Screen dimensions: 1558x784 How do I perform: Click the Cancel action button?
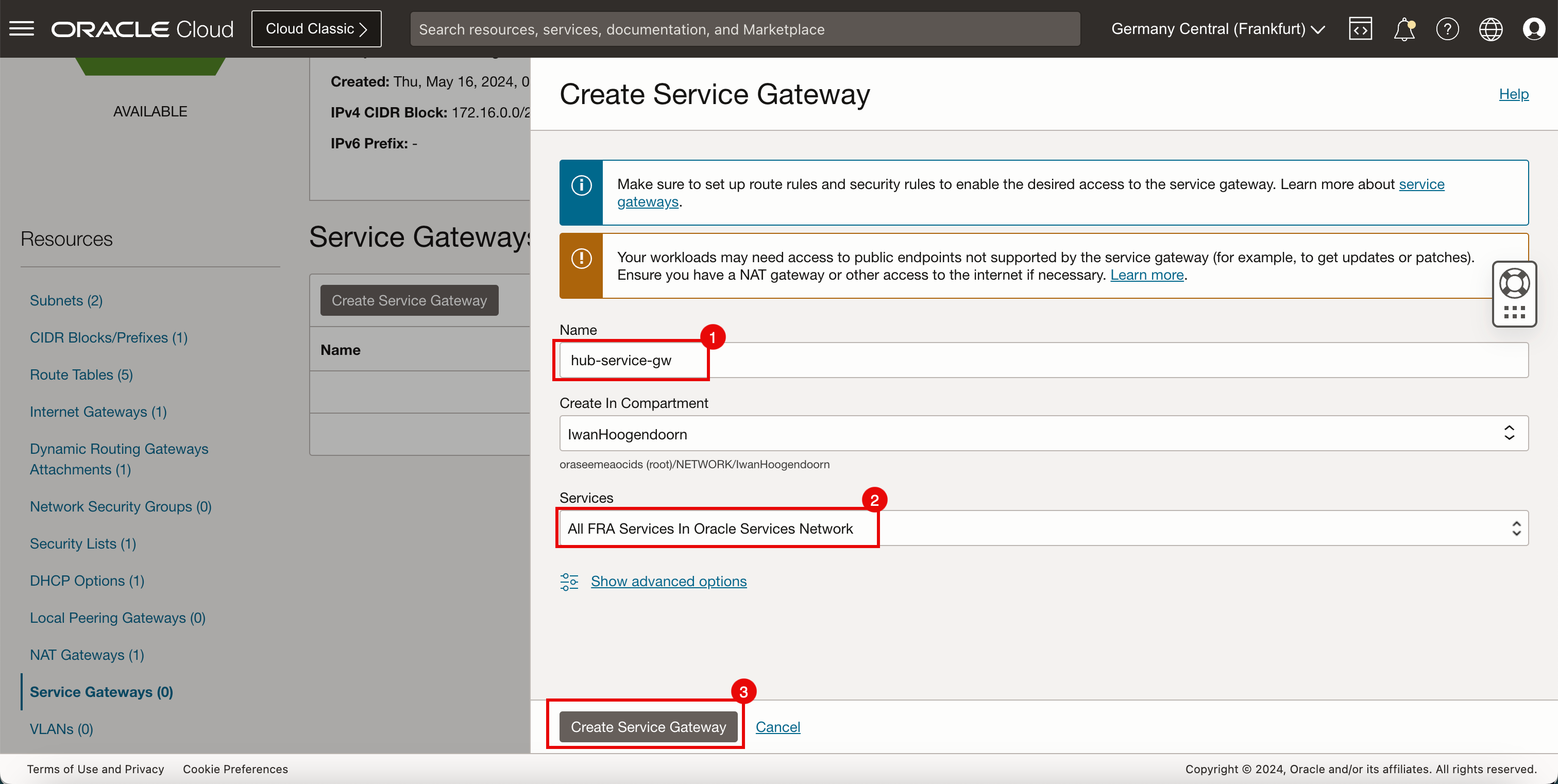778,727
